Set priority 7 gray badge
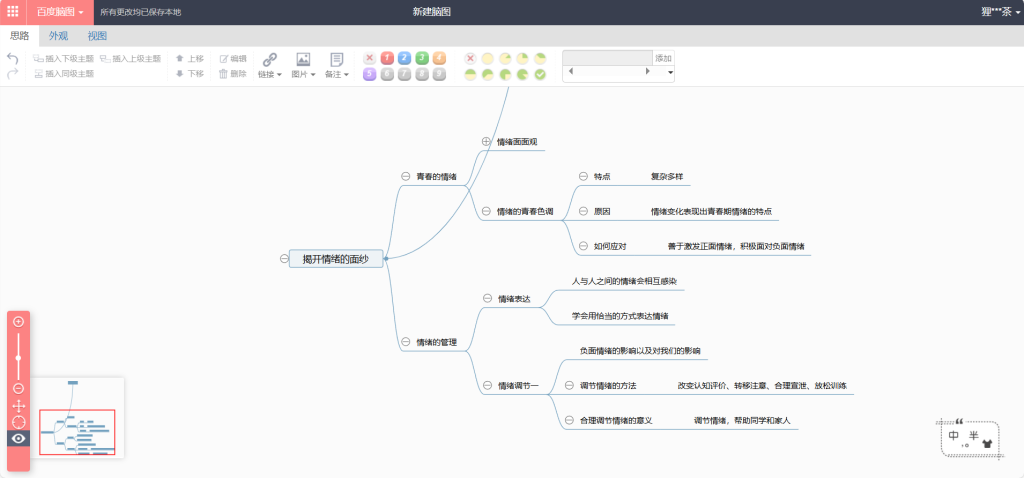The width and height of the screenshot is (1024, 478). [404, 74]
